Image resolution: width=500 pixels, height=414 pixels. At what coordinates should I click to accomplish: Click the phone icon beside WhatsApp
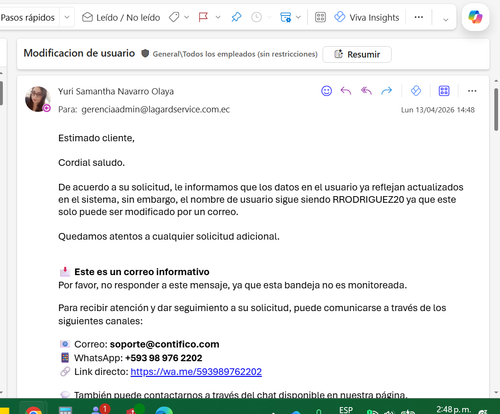[x=65, y=358]
